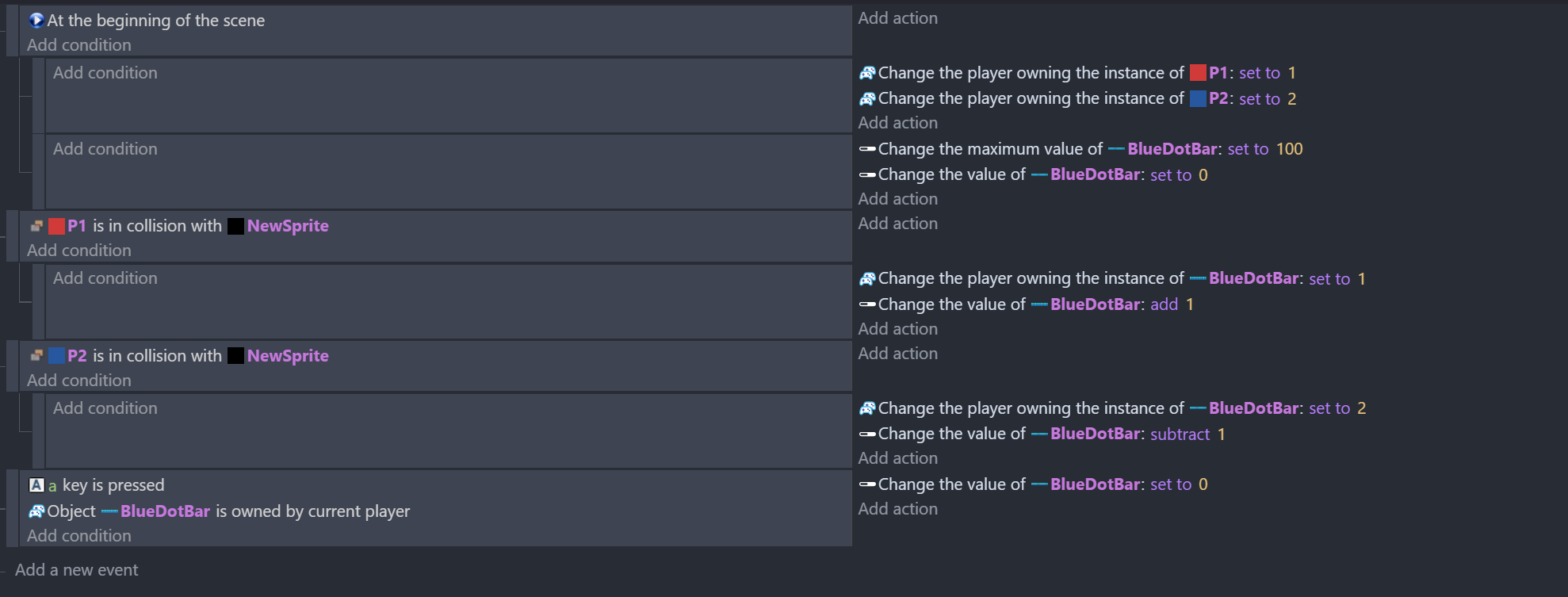The height and width of the screenshot is (597, 1568).
Task: Click the multiplayer icon beside 'Object BlueDotBar is owned'
Action: (36, 511)
